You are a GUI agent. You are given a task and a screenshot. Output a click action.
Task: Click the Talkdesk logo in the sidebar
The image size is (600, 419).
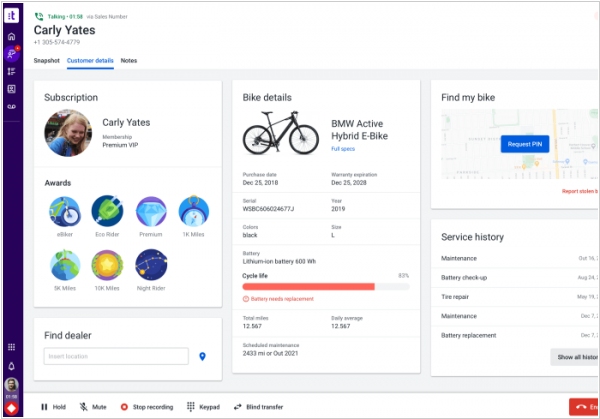(11, 16)
